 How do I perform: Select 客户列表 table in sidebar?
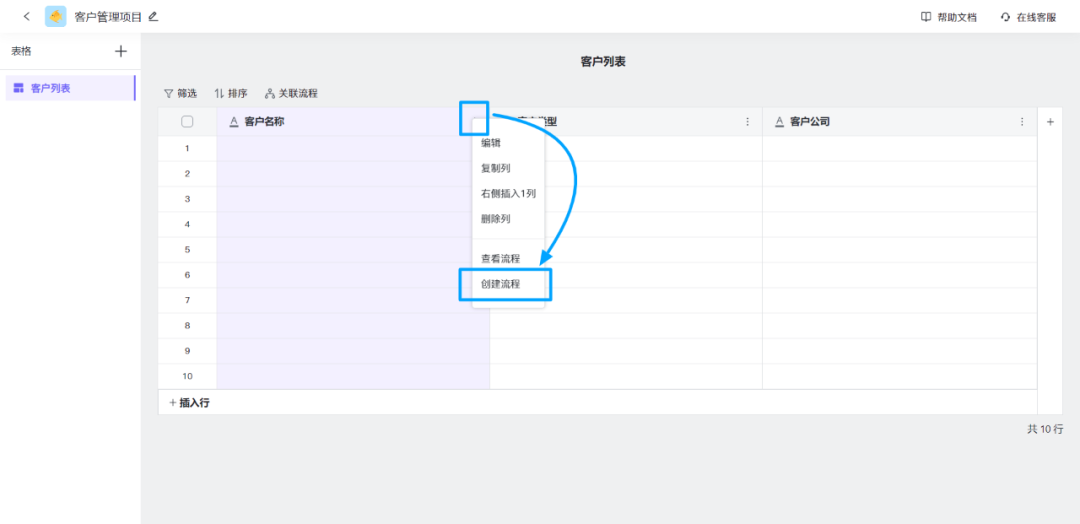(x=51, y=88)
